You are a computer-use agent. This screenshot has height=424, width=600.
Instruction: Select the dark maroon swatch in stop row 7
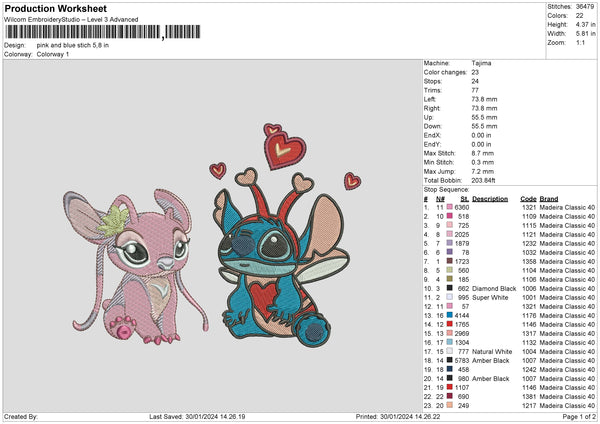click(x=450, y=261)
